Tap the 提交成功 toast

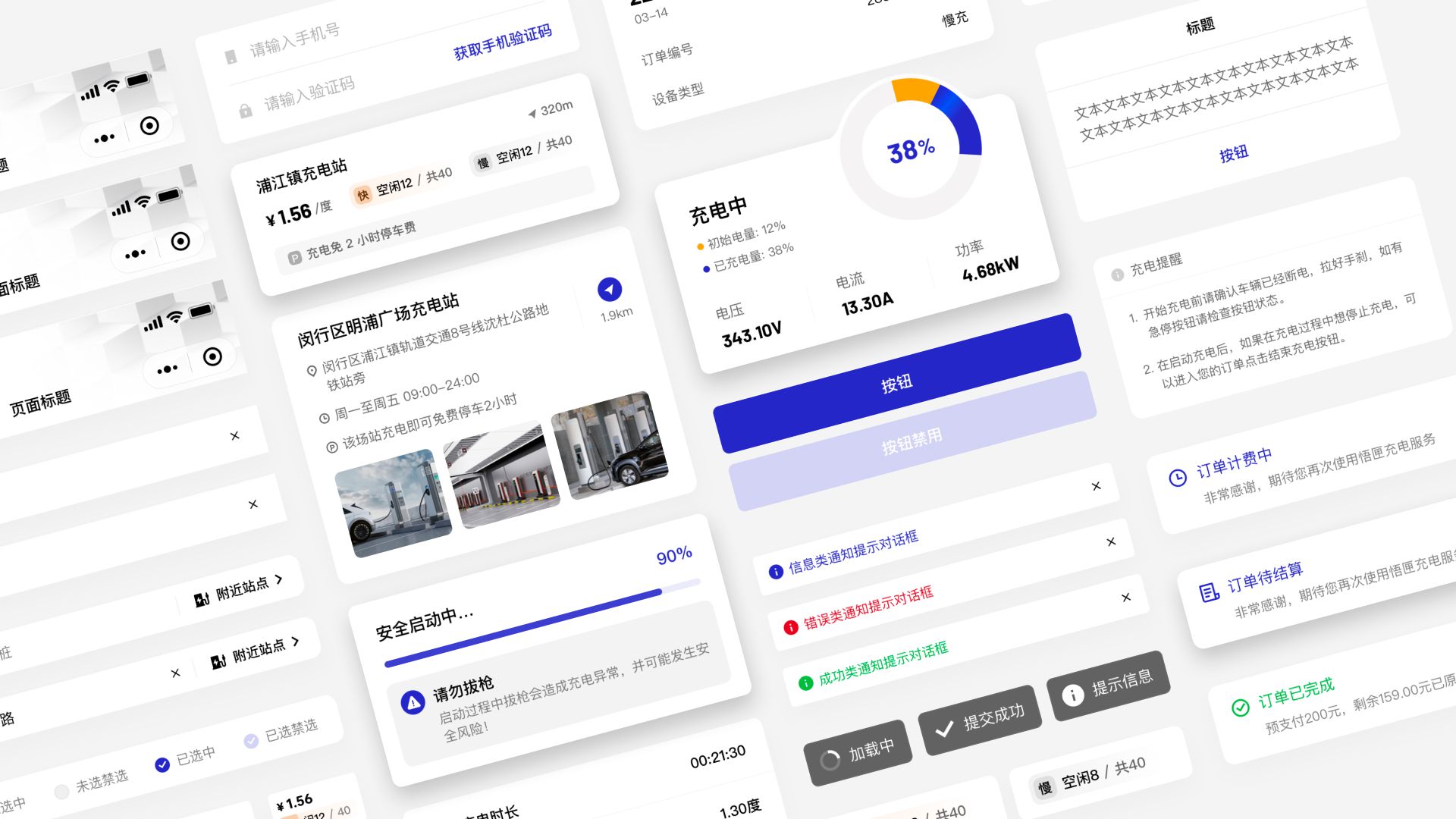980,720
